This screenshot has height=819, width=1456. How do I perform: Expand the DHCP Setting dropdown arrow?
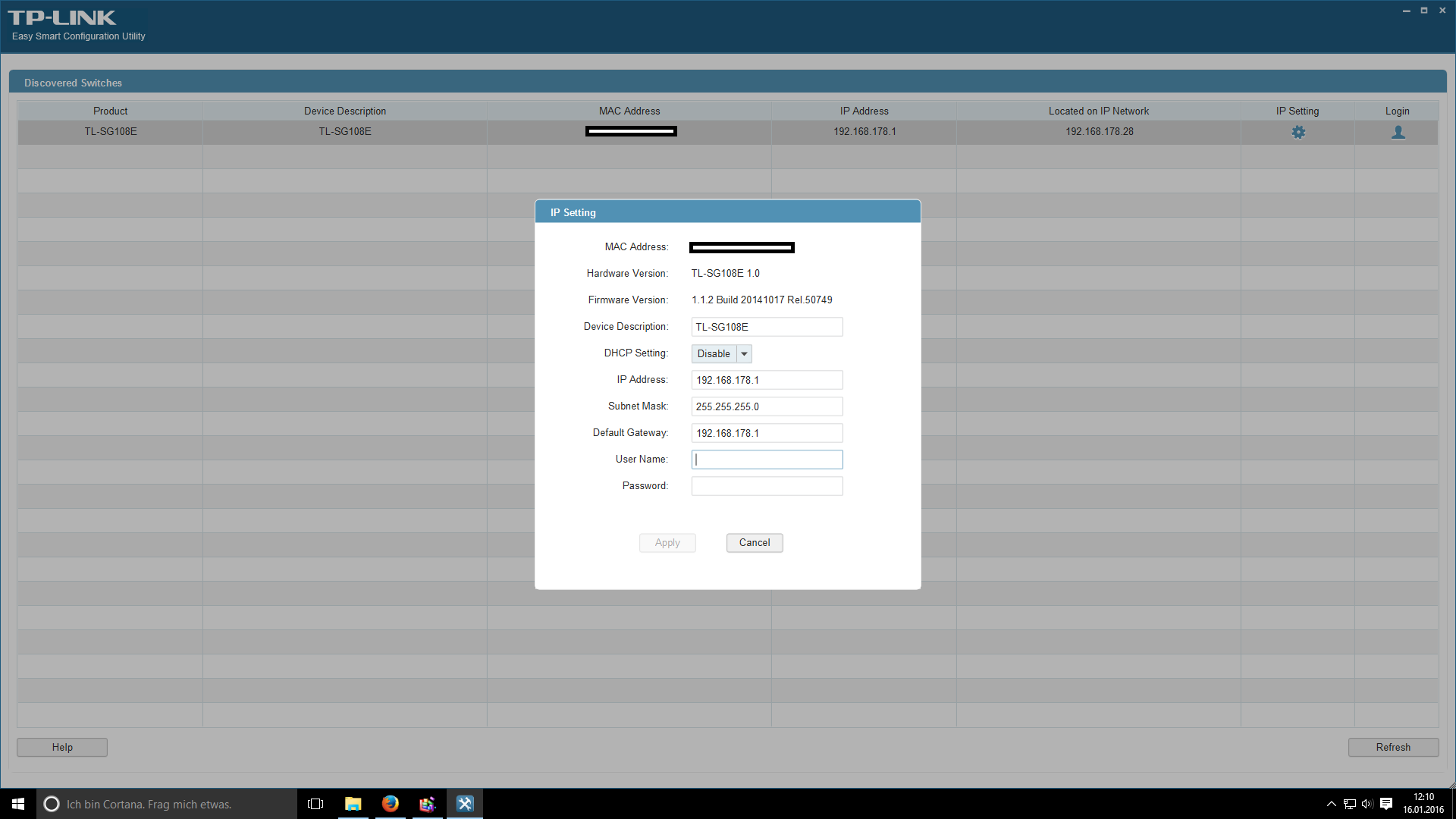click(744, 354)
